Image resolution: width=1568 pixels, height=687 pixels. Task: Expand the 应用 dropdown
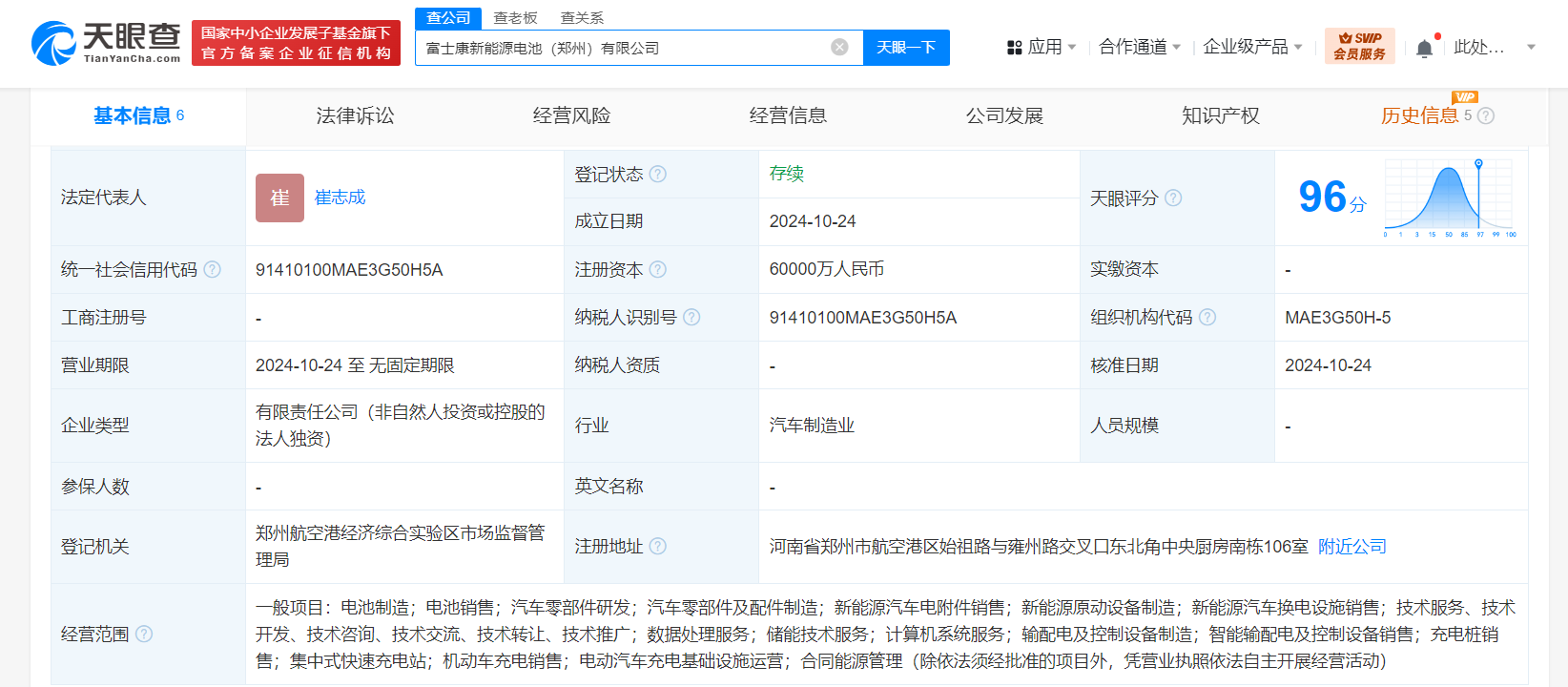[x=1072, y=47]
